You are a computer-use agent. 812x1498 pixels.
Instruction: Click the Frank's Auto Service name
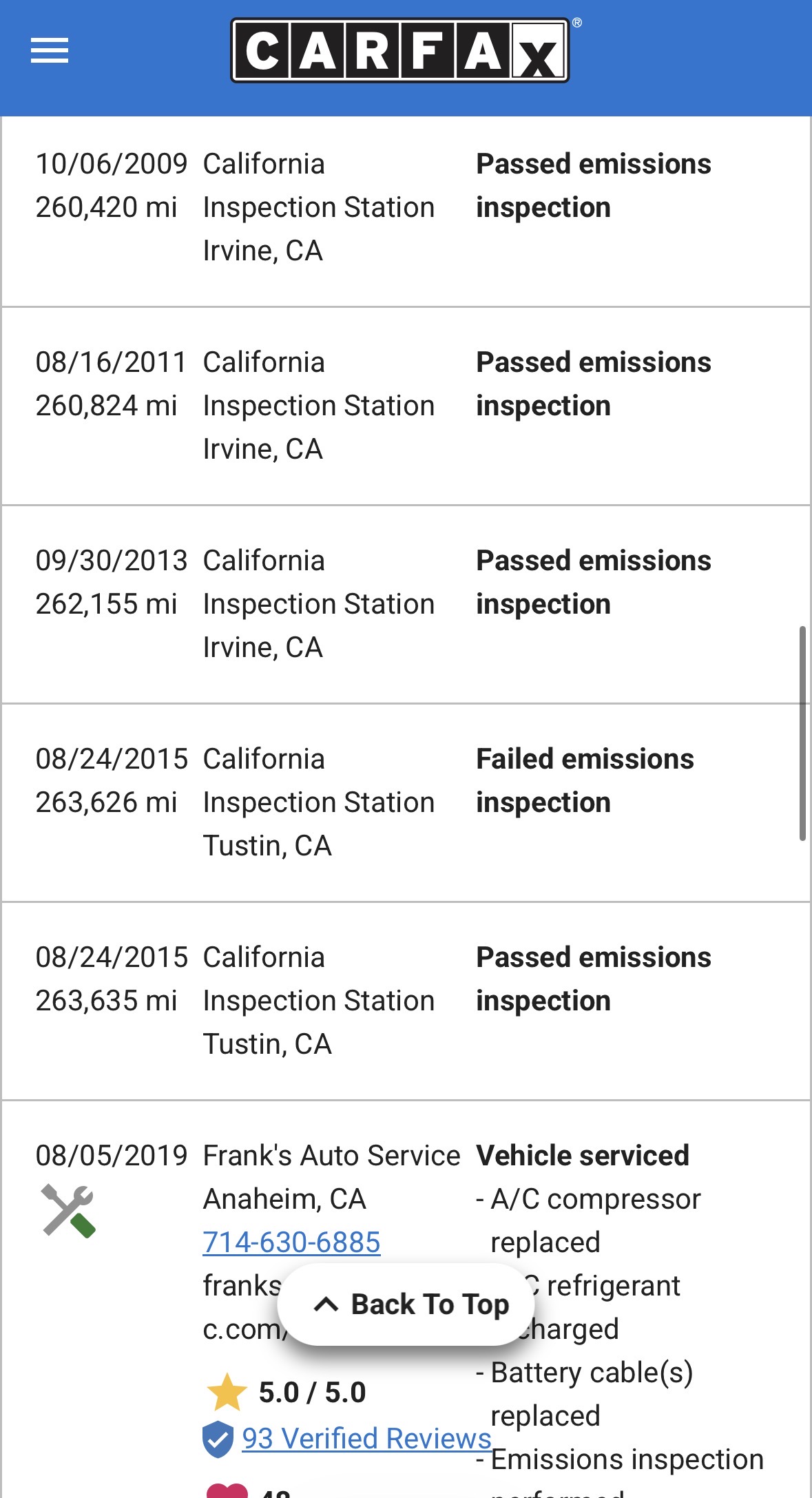click(x=331, y=1156)
